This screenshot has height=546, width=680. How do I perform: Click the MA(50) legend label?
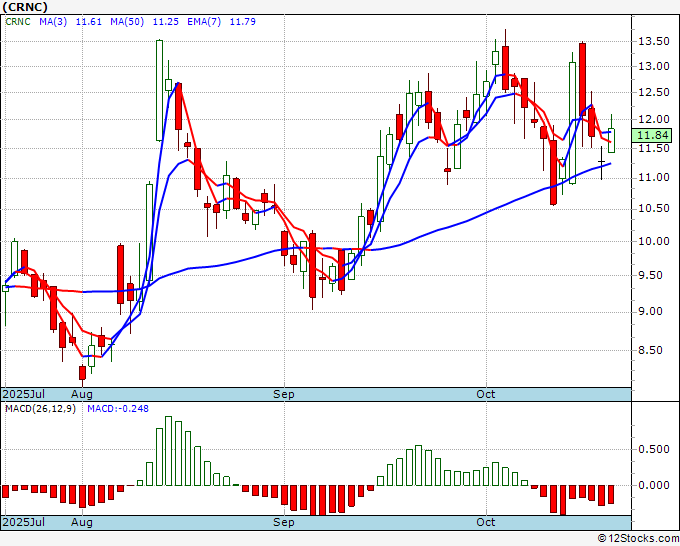click(127, 21)
